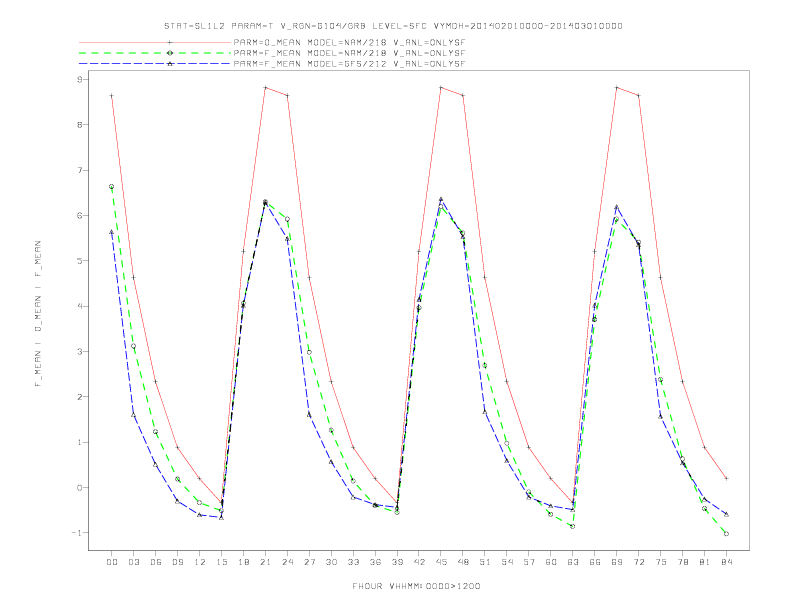Click the x-axis label FHOUR VHHMM:0000>1200
792x612 pixels.
click(416, 586)
